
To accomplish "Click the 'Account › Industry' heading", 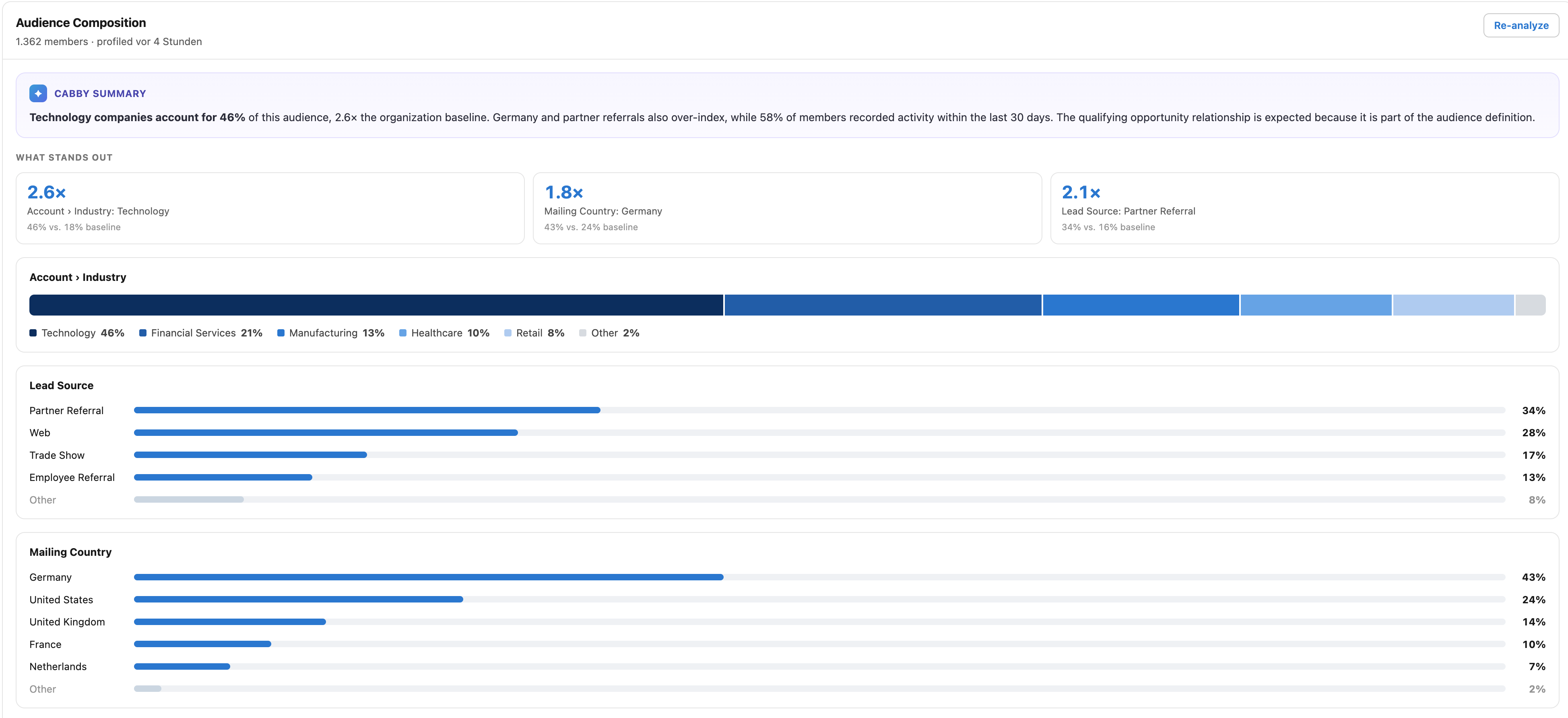I will 78,277.
